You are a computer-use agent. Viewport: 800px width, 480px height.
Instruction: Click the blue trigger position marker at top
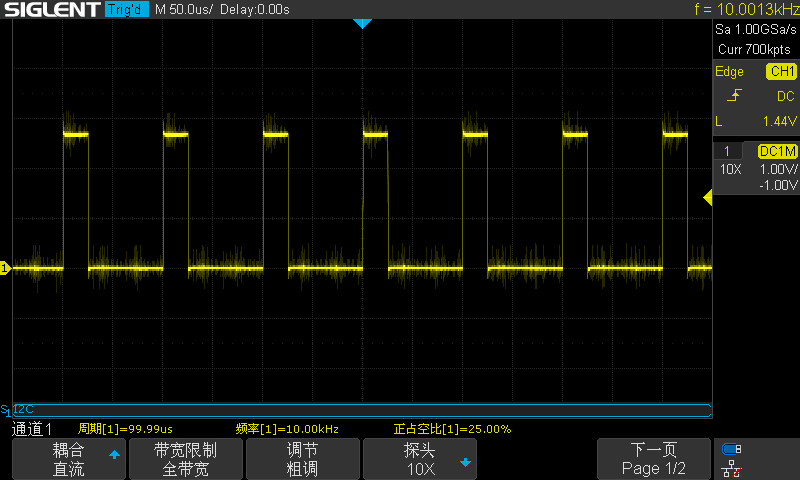tap(362, 23)
